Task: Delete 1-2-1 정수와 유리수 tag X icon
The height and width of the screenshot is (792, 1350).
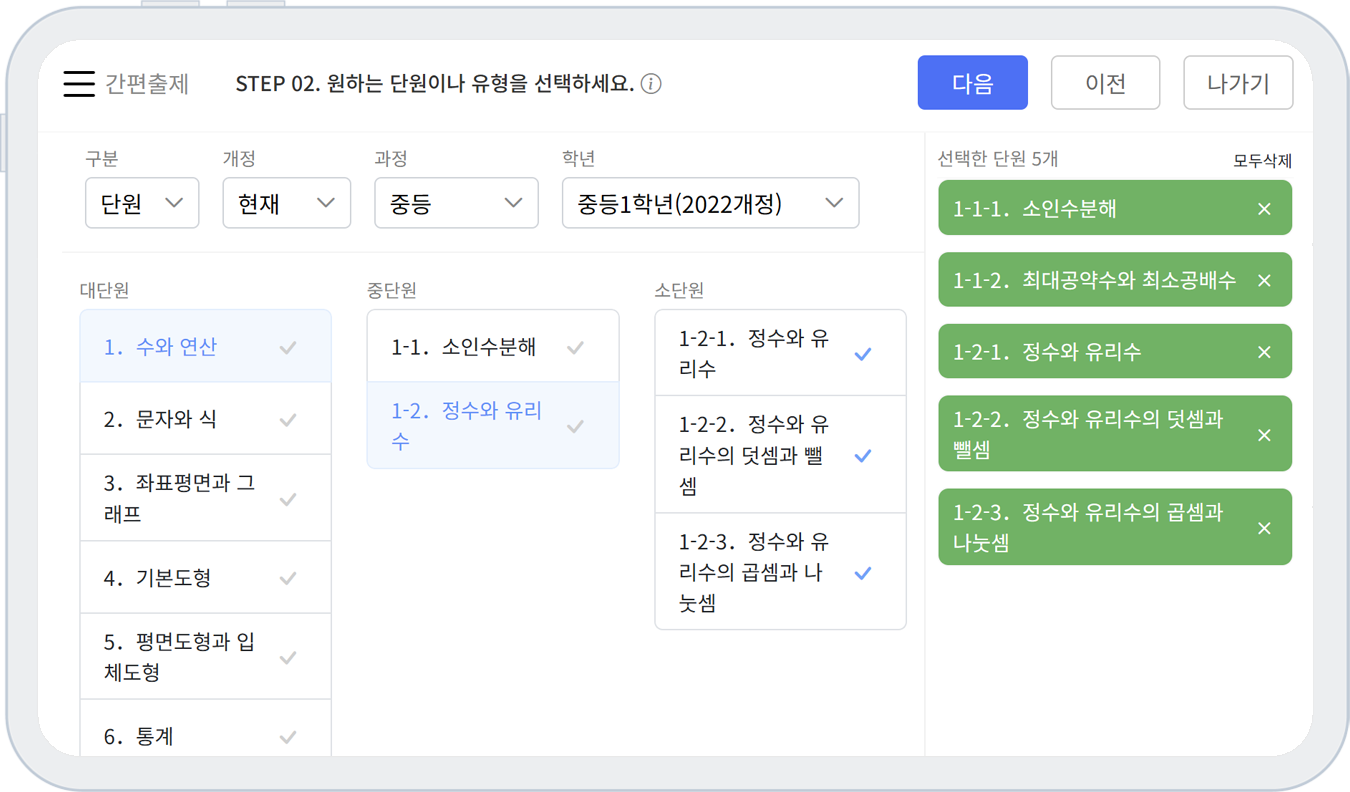Action: [1264, 352]
